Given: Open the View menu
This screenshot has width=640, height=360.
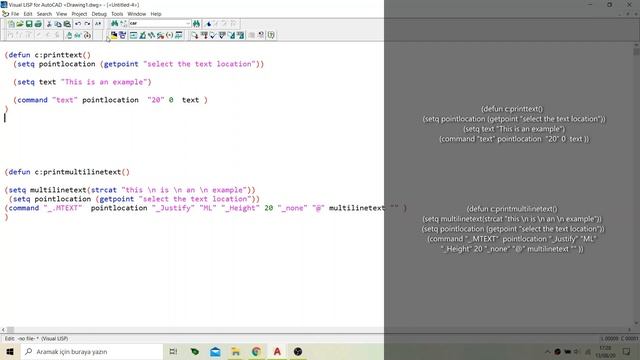Looking at the screenshot, I should 62,14.
